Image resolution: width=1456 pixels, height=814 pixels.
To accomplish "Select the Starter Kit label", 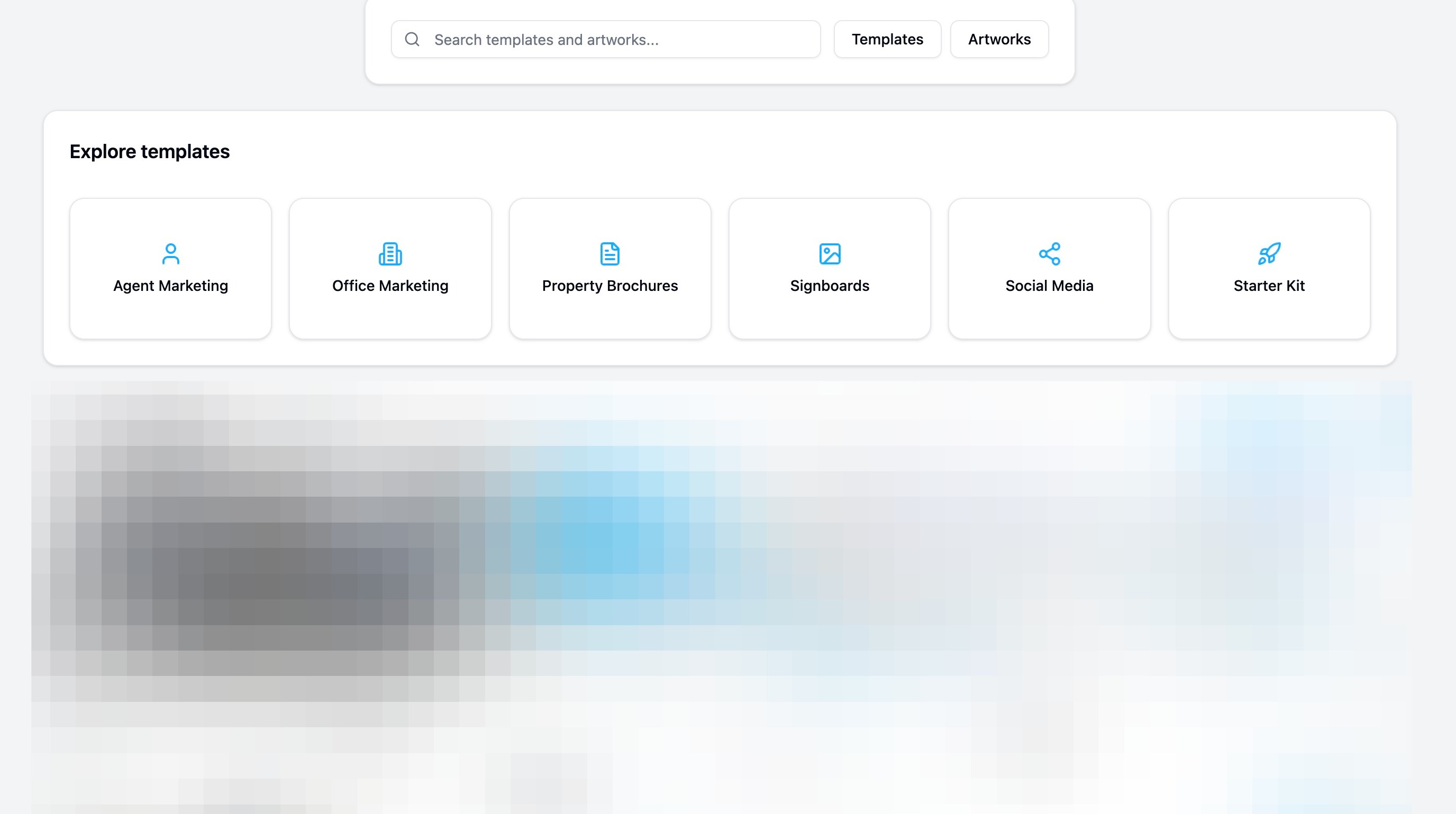I will [x=1269, y=286].
